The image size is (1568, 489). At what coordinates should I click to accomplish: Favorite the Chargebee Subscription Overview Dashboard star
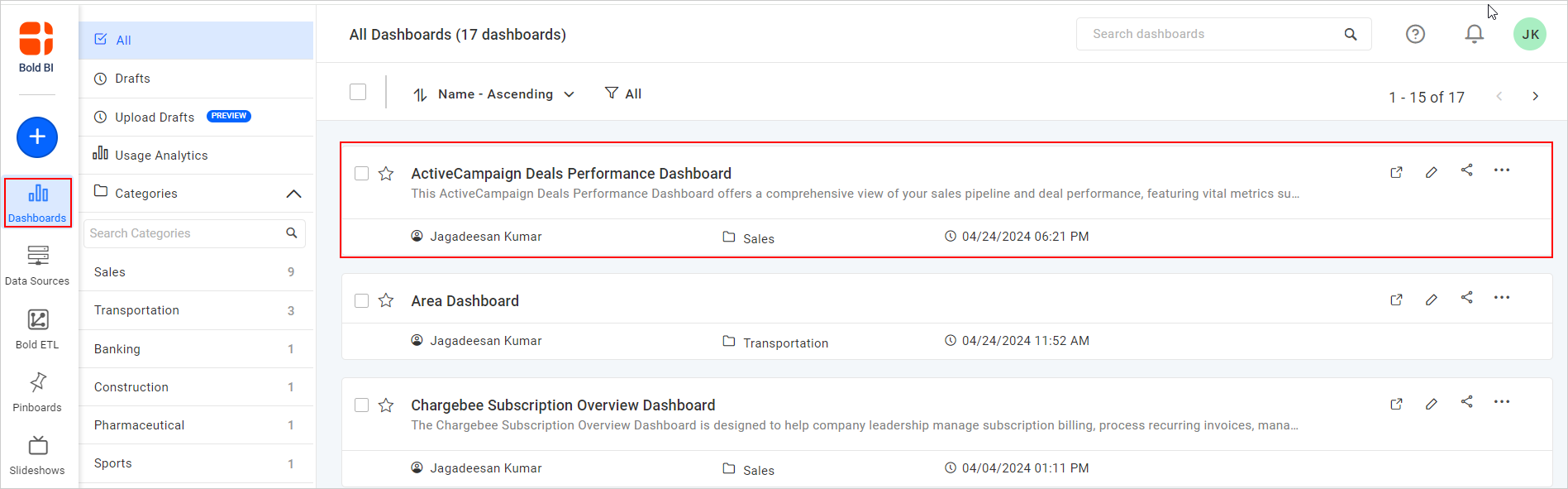[x=386, y=405]
